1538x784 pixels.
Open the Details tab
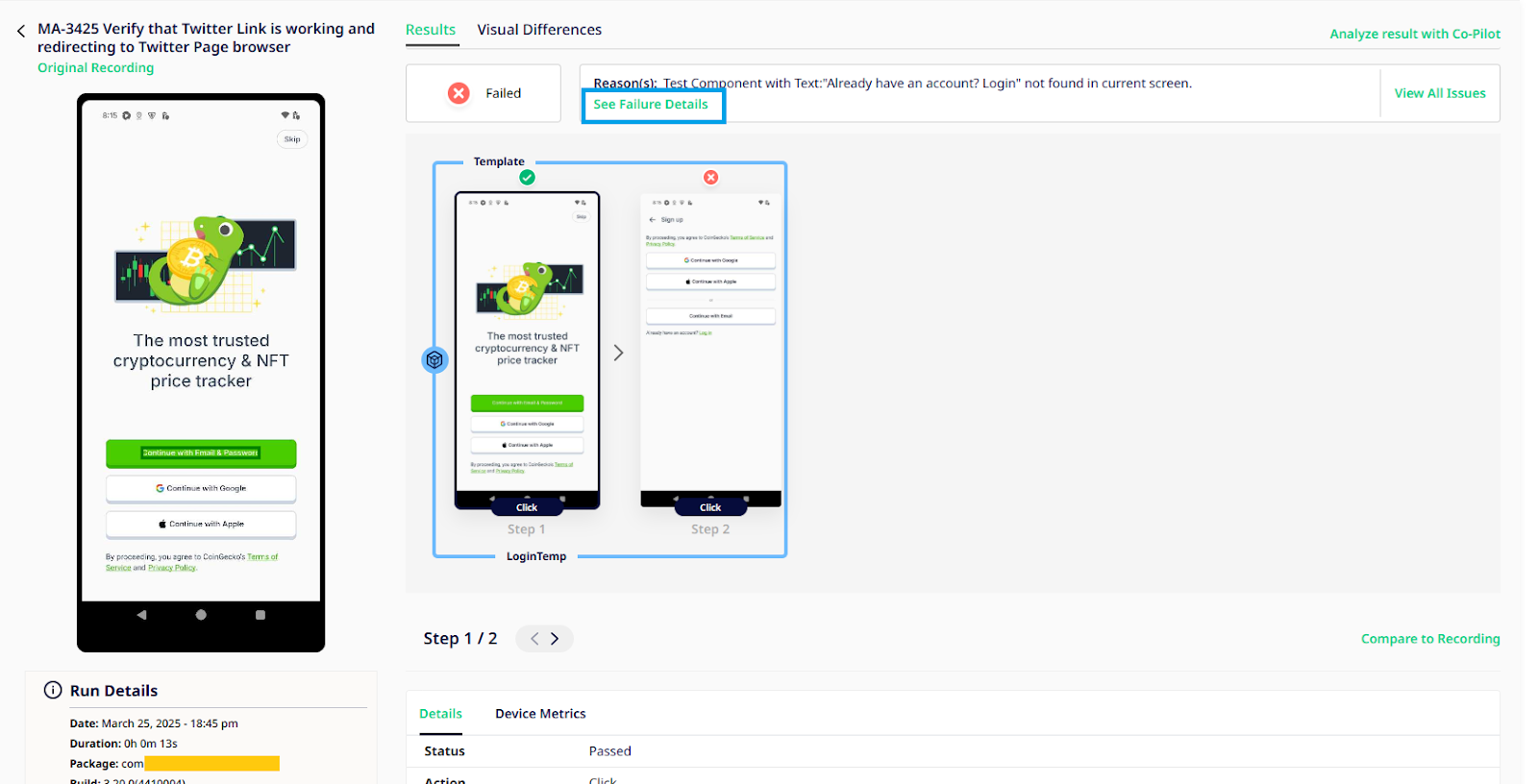point(440,713)
